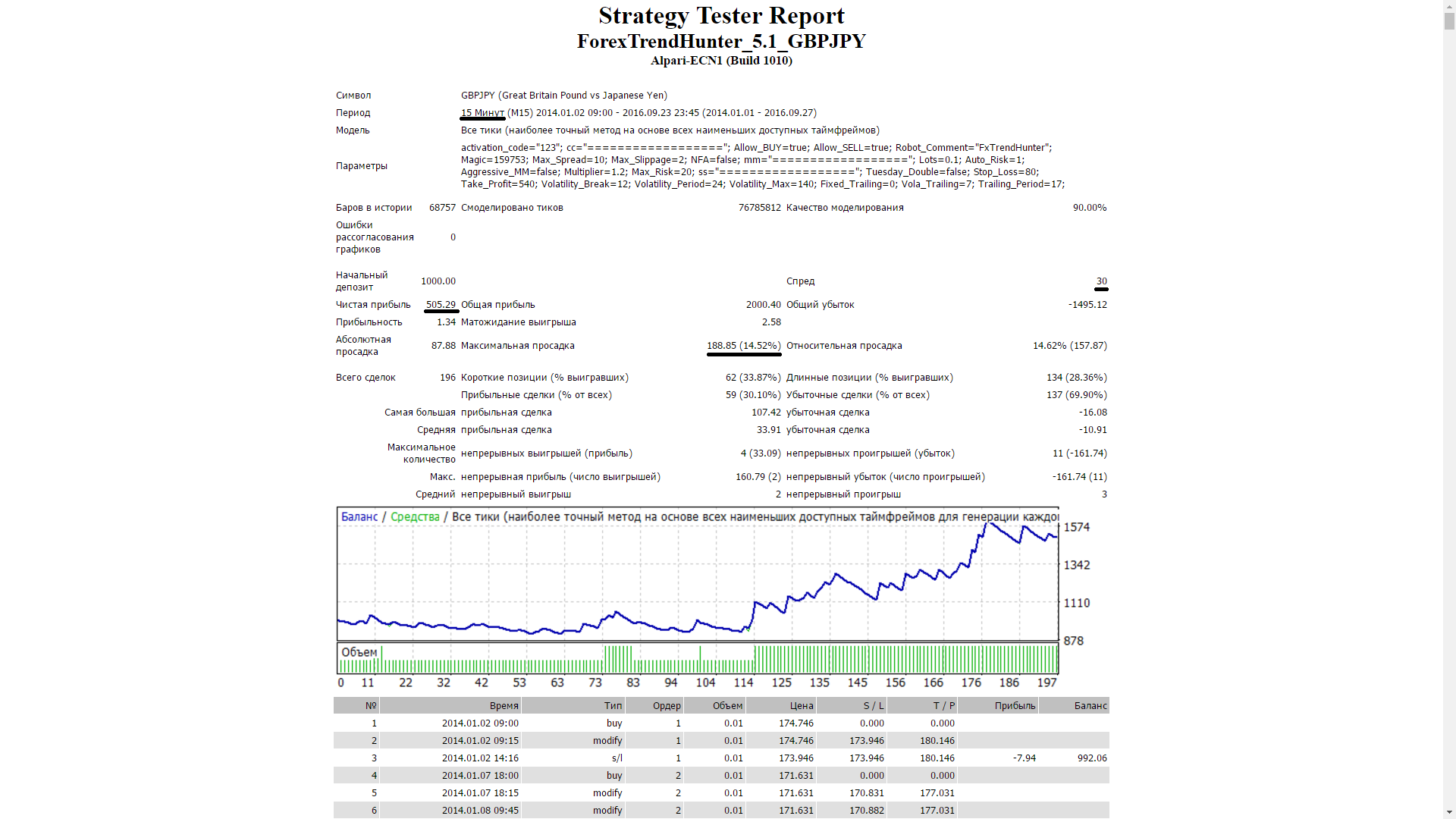Click the net profit value 505.29
Screen dimensions: 1456x819
click(441, 305)
